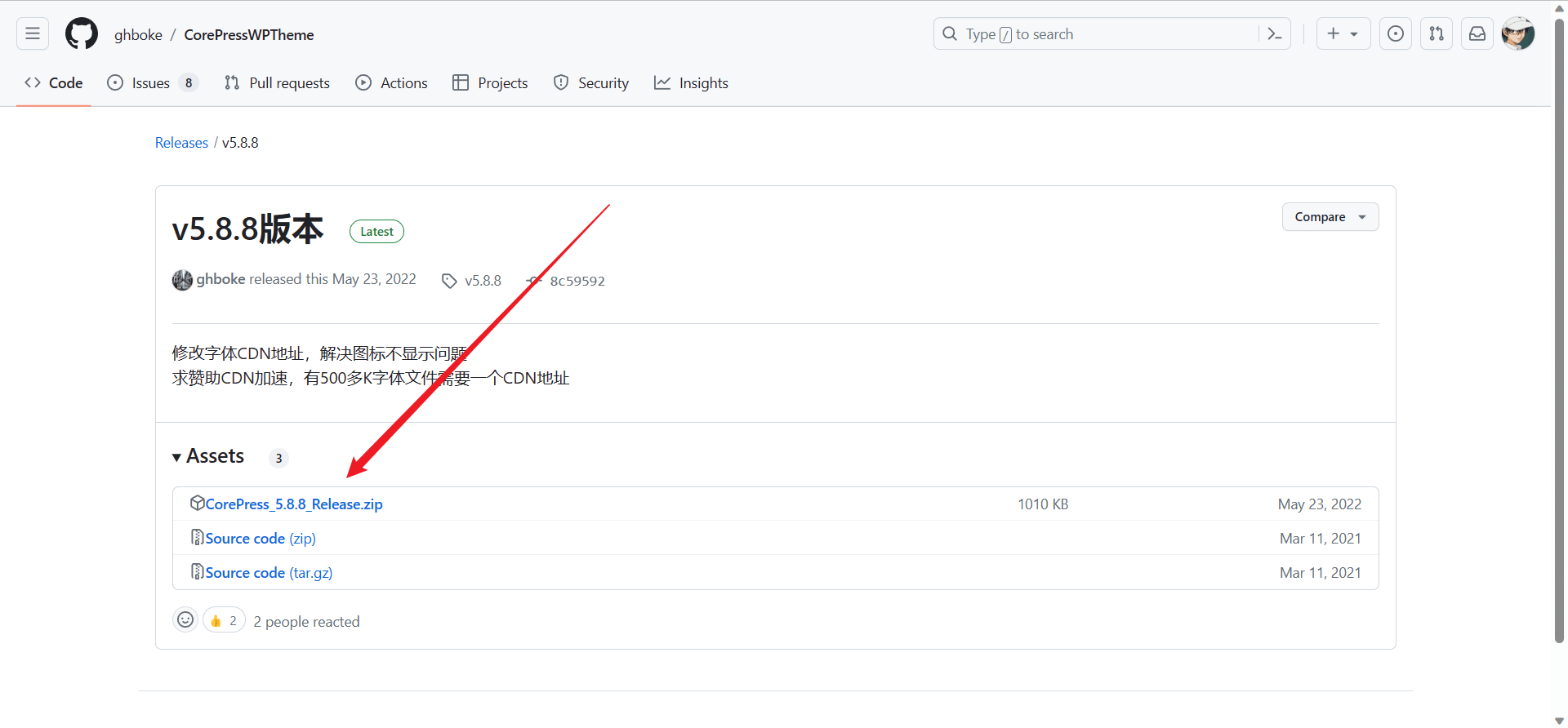Open pull requests shortcut icon in header

(x=1437, y=33)
